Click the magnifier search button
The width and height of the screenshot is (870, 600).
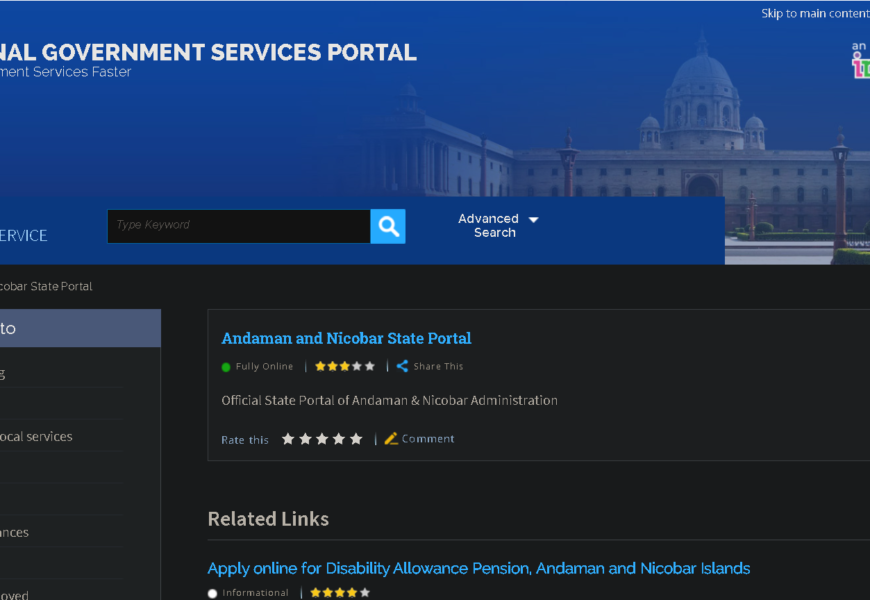coord(388,226)
